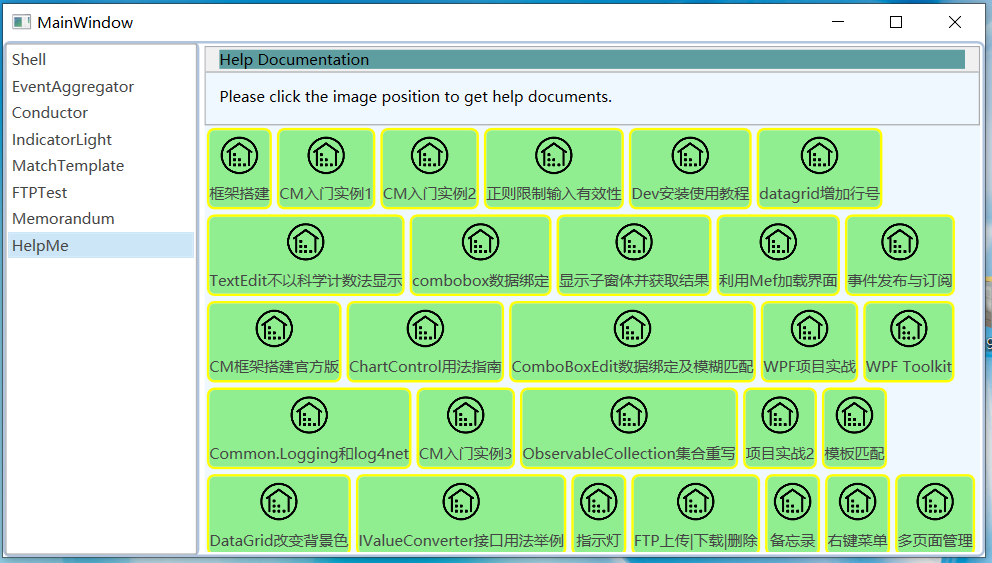
Task: Open the CM入门实例2 help icon
Action: [430, 156]
